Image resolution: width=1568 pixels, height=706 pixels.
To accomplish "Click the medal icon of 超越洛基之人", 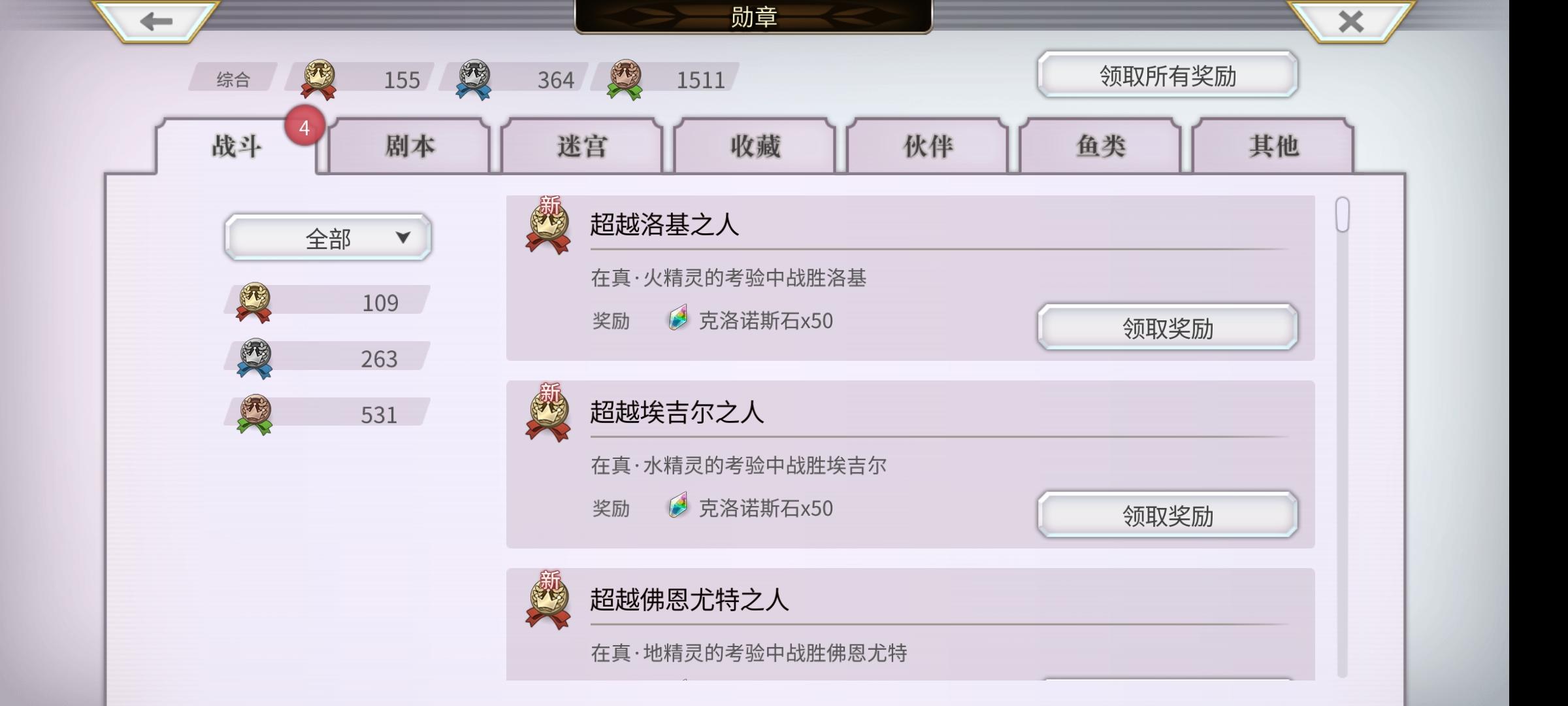I will pos(548,226).
